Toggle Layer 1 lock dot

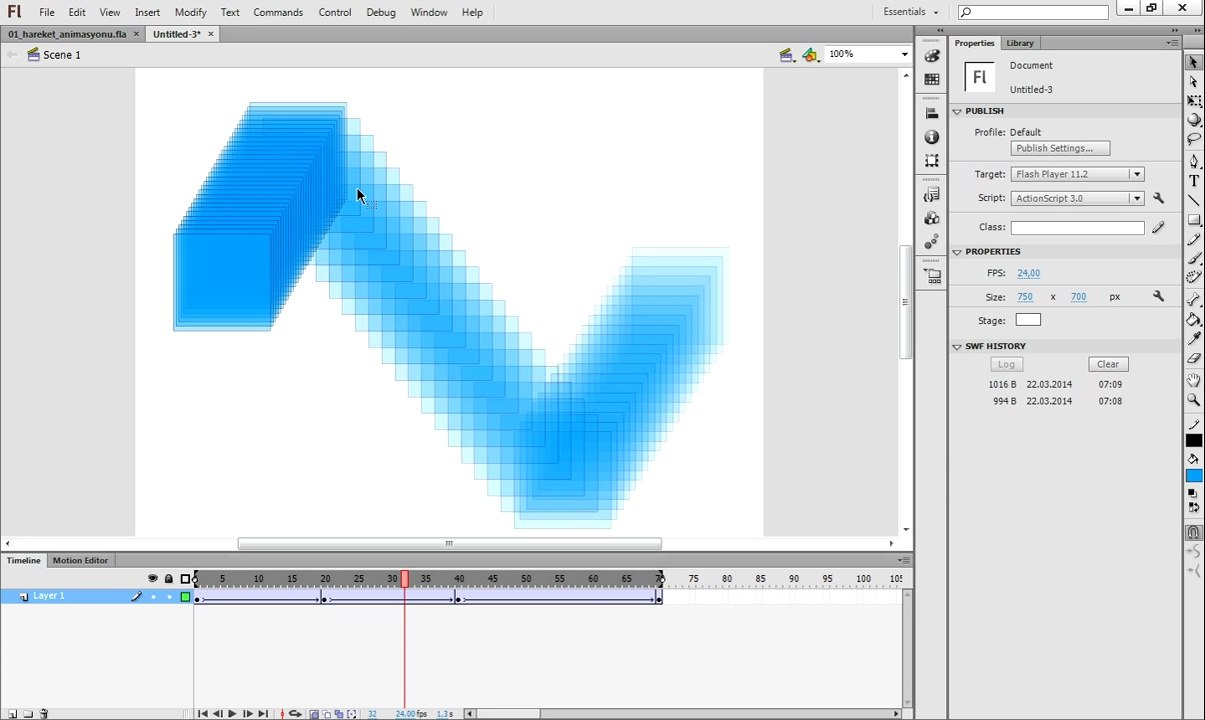169,597
